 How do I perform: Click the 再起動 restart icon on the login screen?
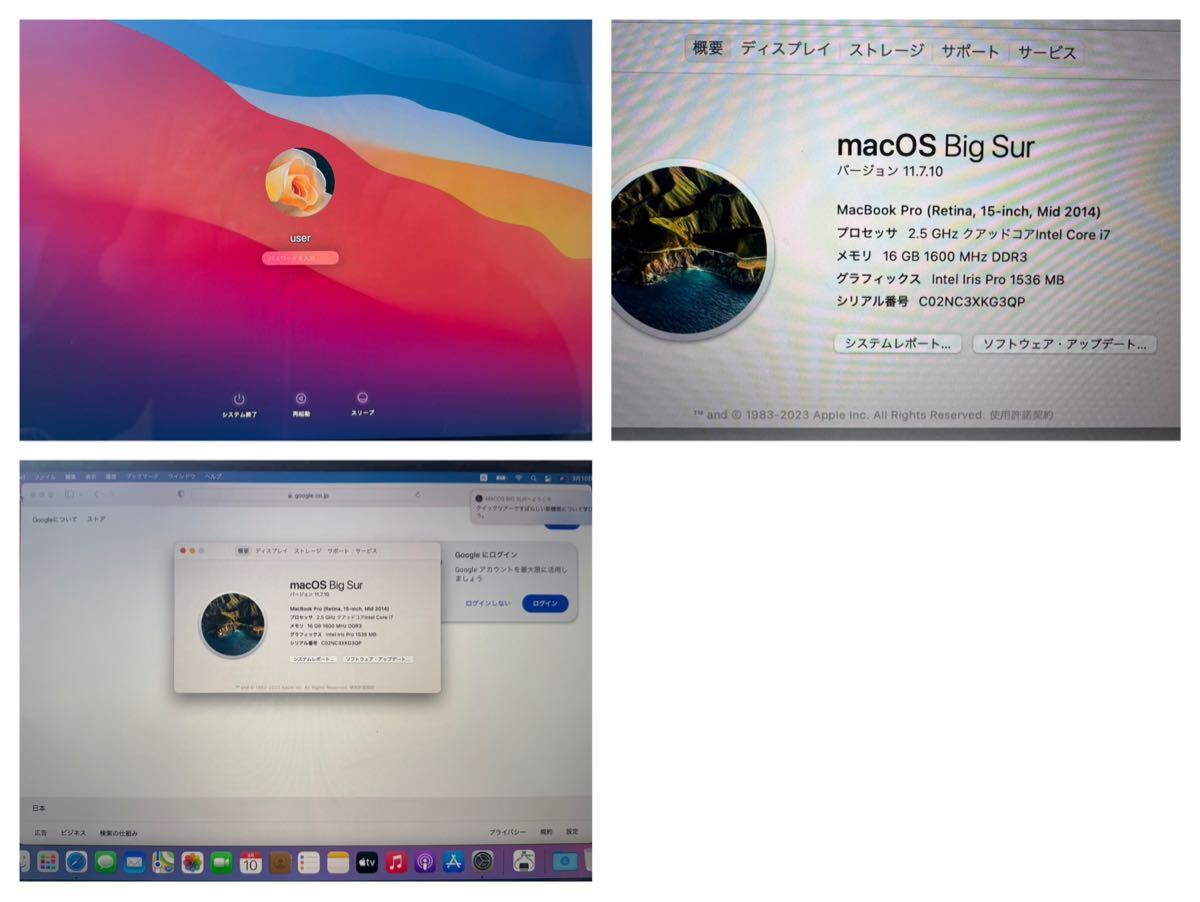tap(301, 398)
